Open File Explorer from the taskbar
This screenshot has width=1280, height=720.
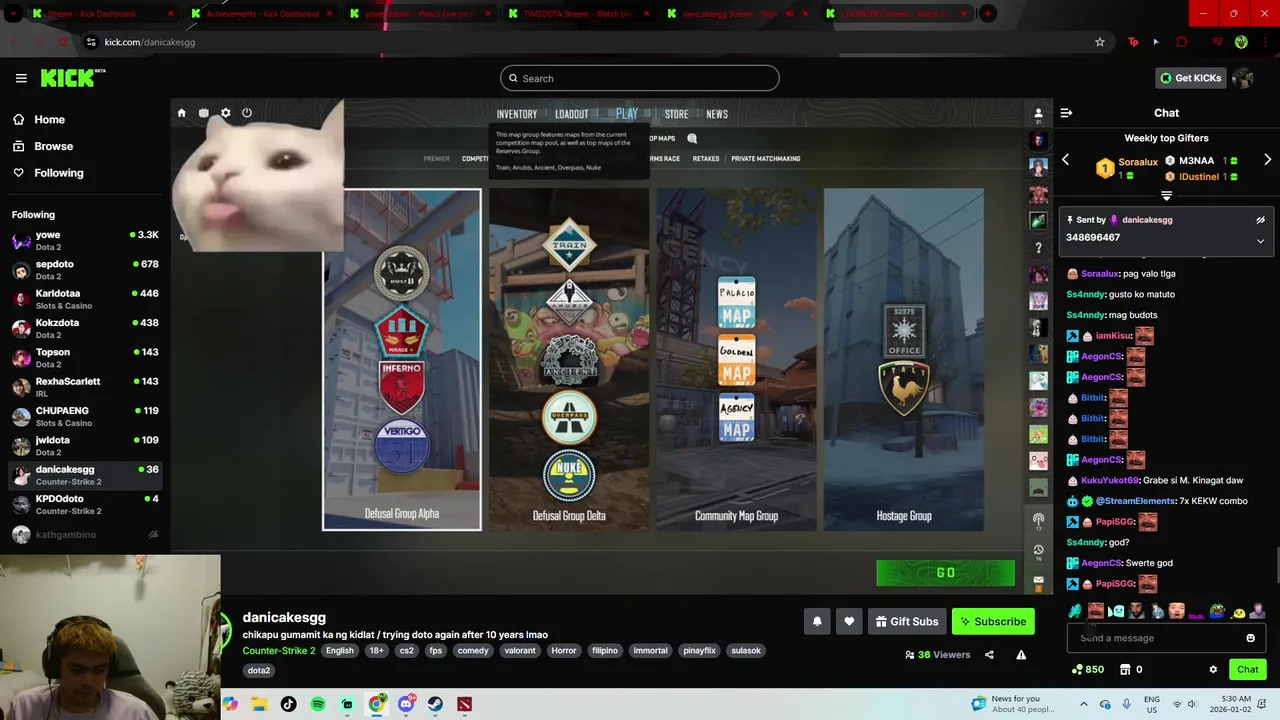click(x=259, y=704)
